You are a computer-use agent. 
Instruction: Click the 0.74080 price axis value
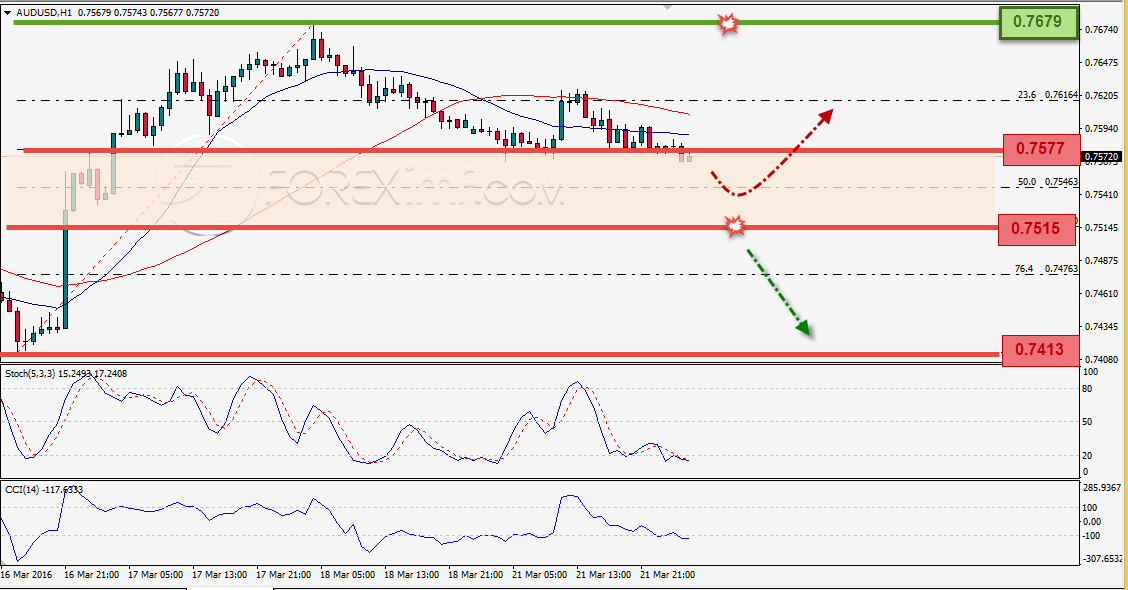pyautogui.click(x=1101, y=360)
